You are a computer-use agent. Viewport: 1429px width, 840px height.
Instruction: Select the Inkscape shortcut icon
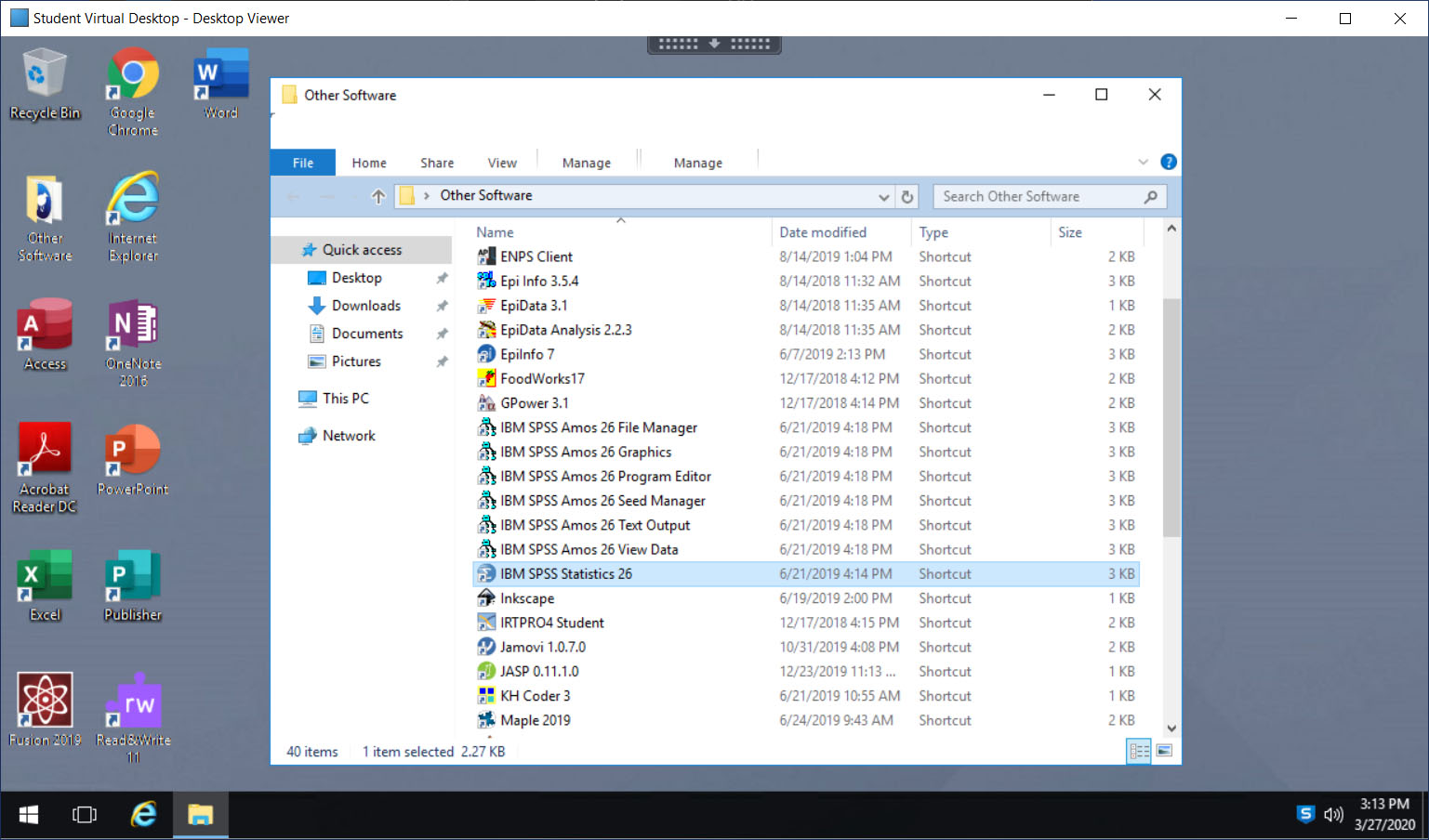[x=486, y=598]
